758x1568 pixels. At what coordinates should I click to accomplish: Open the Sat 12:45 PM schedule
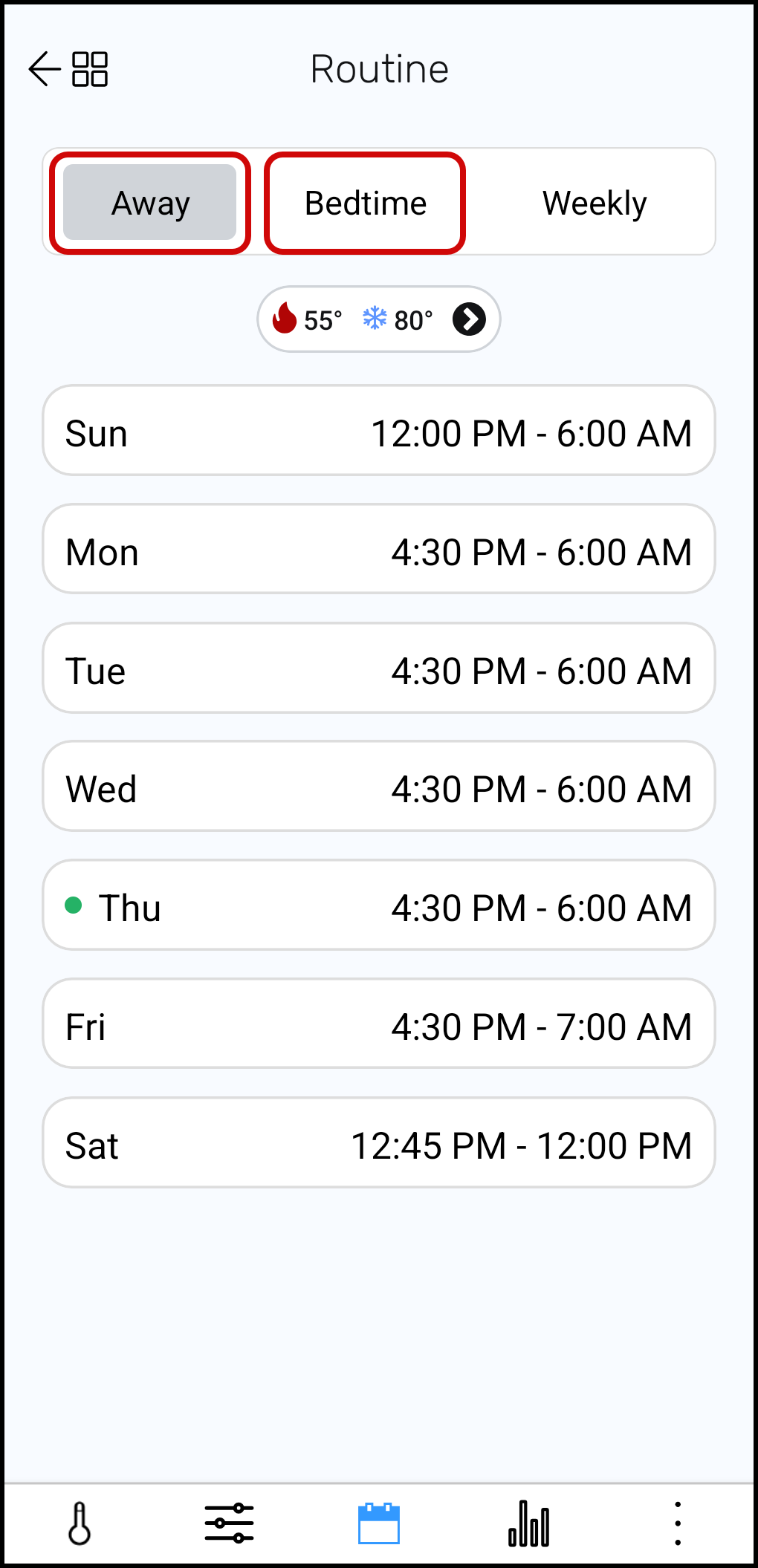pyautogui.click(x=379, y=1143)
